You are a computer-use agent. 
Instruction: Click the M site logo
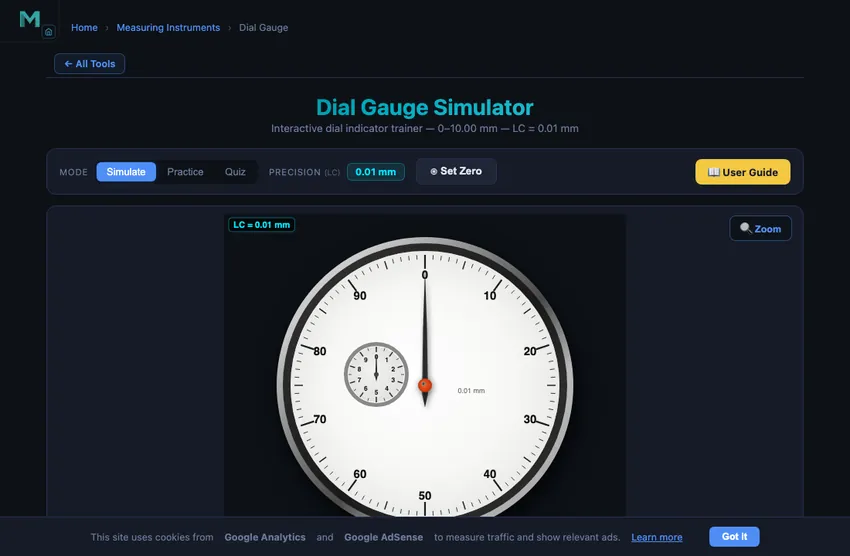[x=29, y=19]
